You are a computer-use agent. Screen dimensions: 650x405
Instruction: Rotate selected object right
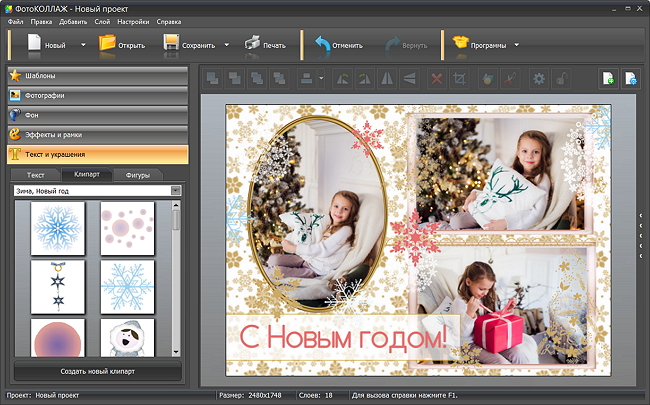365,78
